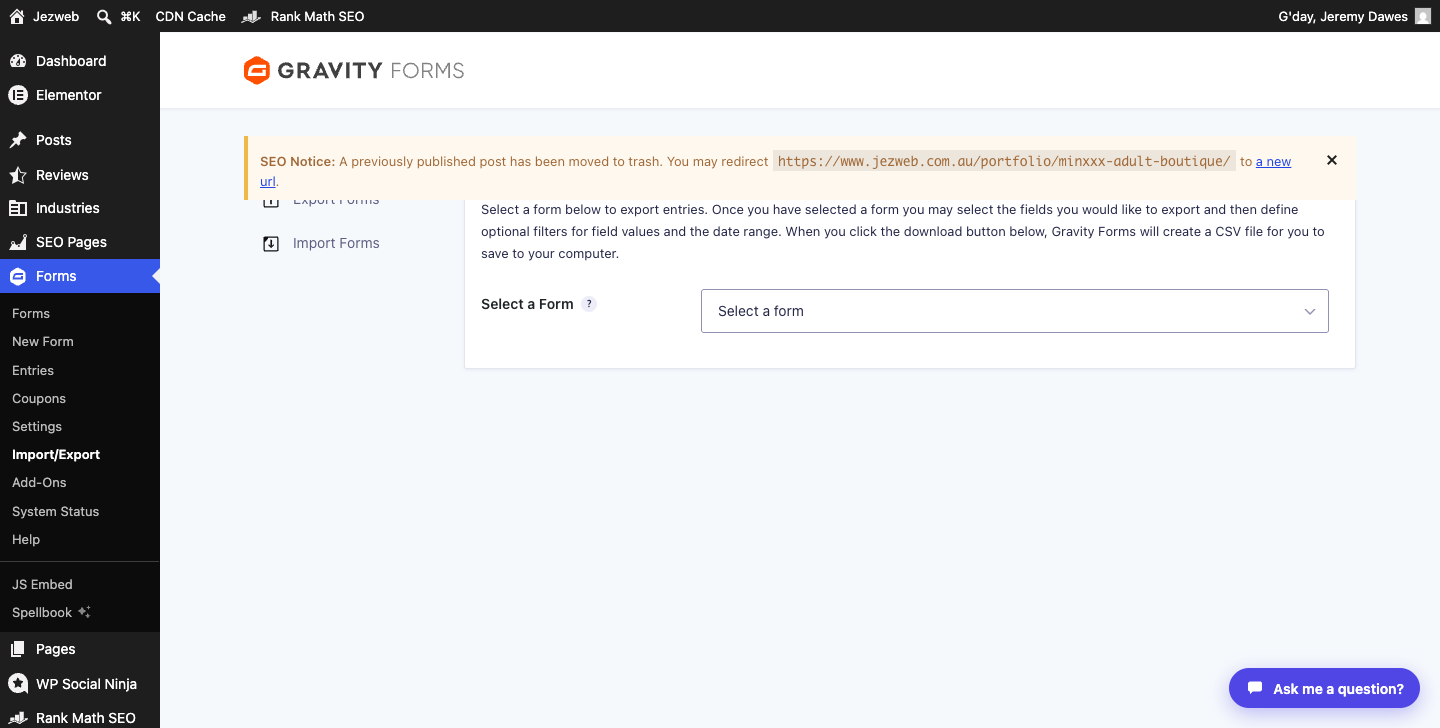Click the Export Forms tab icon

pos(271,203)
